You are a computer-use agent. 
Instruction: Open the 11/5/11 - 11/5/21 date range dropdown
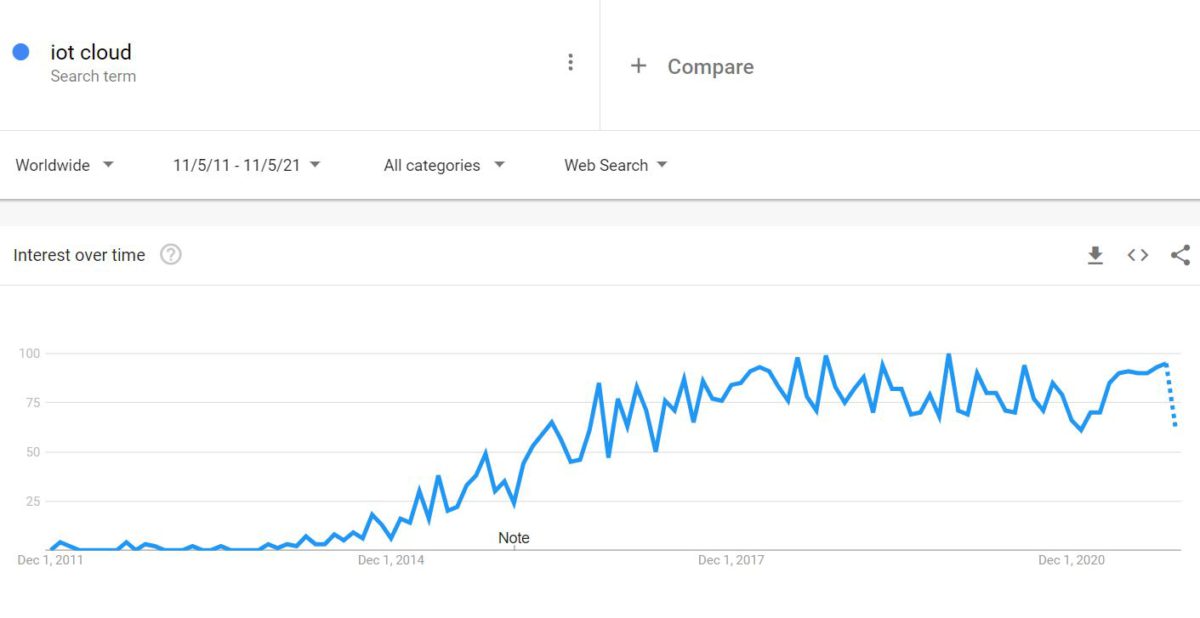pos(246,165)
